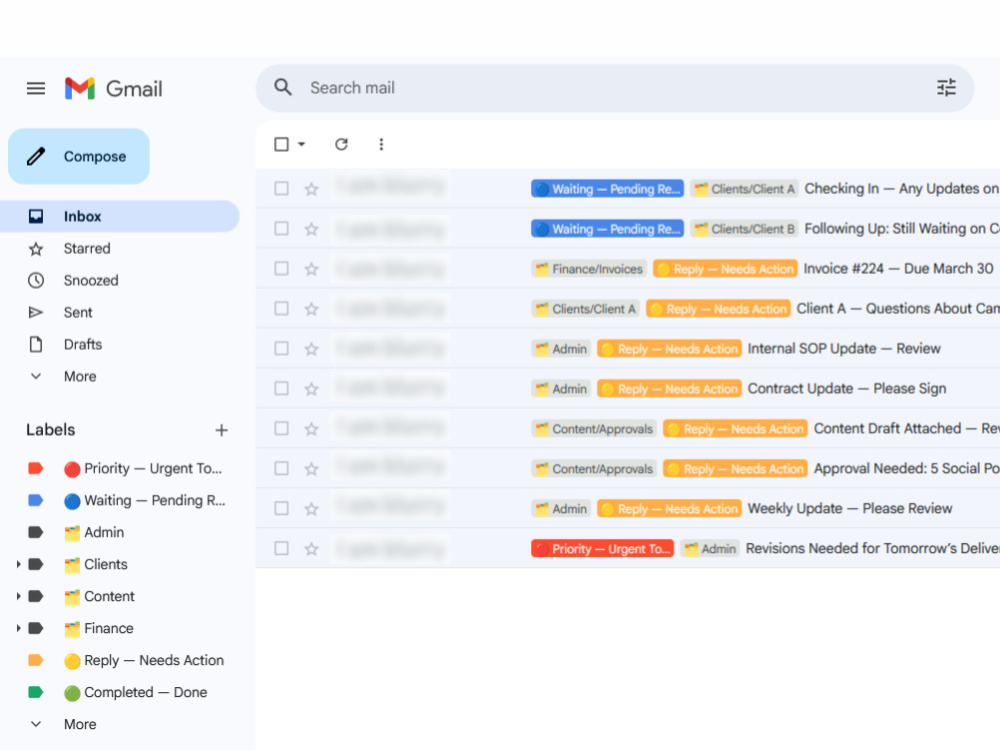Image resolution: width=1000 pixels, height=750 pixels.
Task: Open the More options three-dot menu
Action: (x=381, y=144)
